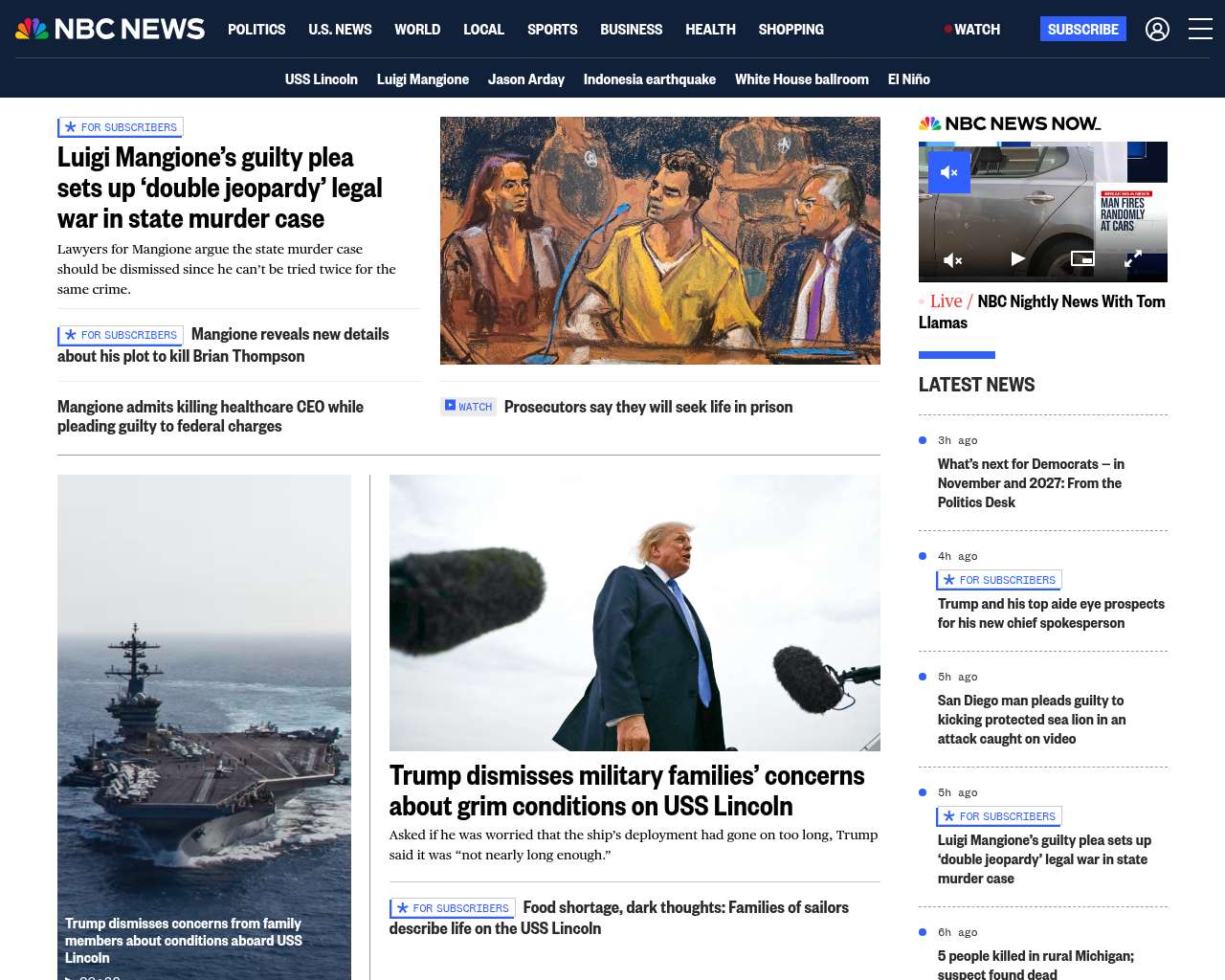The image size is (1225, 980).
Task: Go to U.S. News section
Action: point(340,30)
